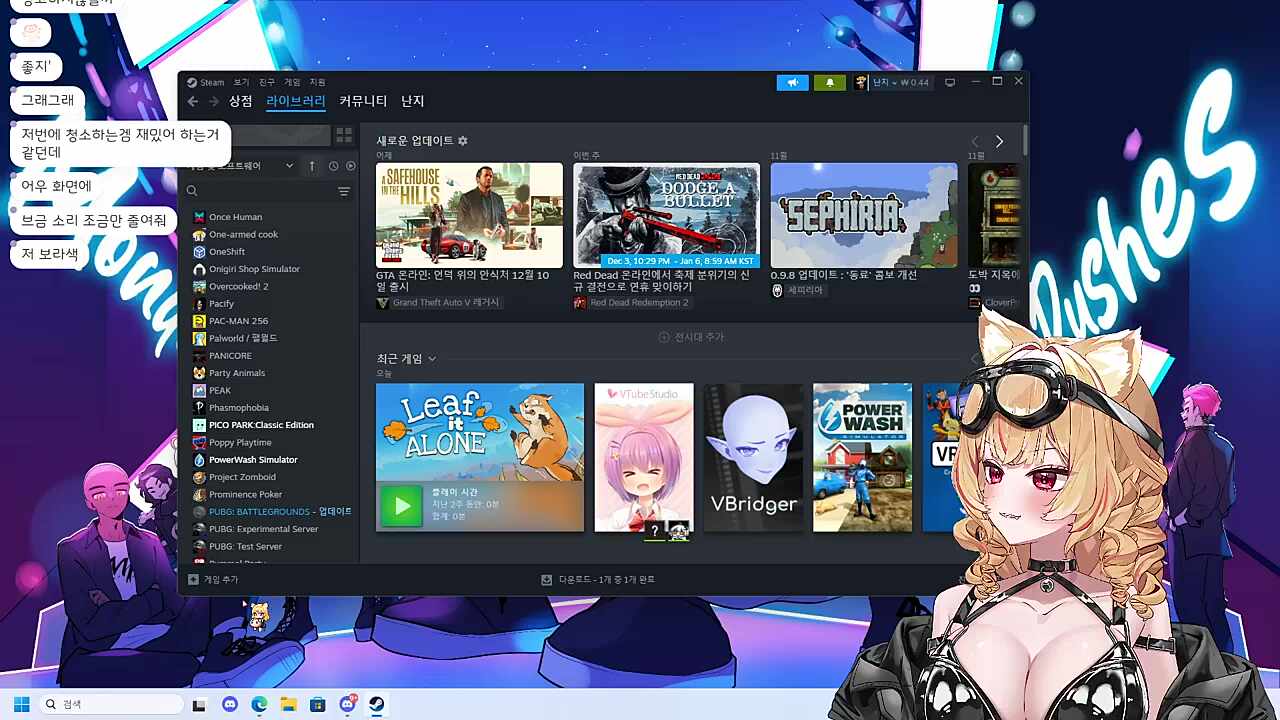Select PowerWash Simulator in game list
1280x720 pixels.
[x=253, y=460]
